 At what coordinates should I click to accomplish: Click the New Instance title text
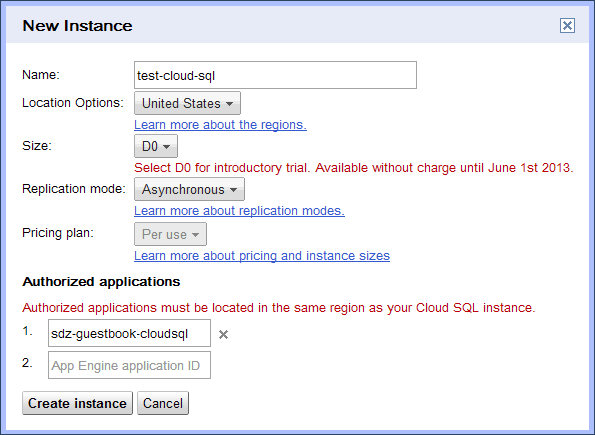(77, 26)
